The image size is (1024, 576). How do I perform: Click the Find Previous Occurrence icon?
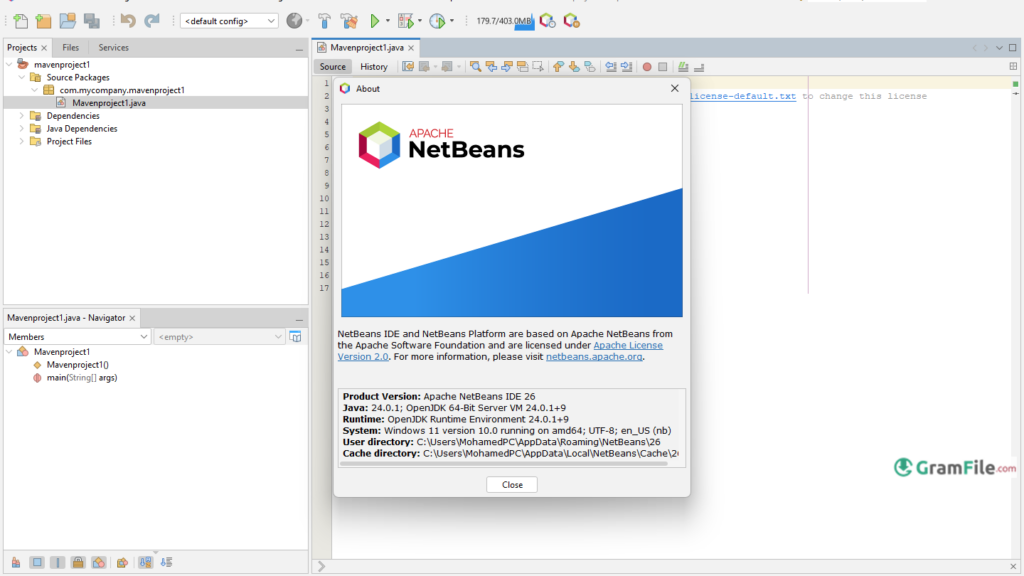click(x=491, y=67)
